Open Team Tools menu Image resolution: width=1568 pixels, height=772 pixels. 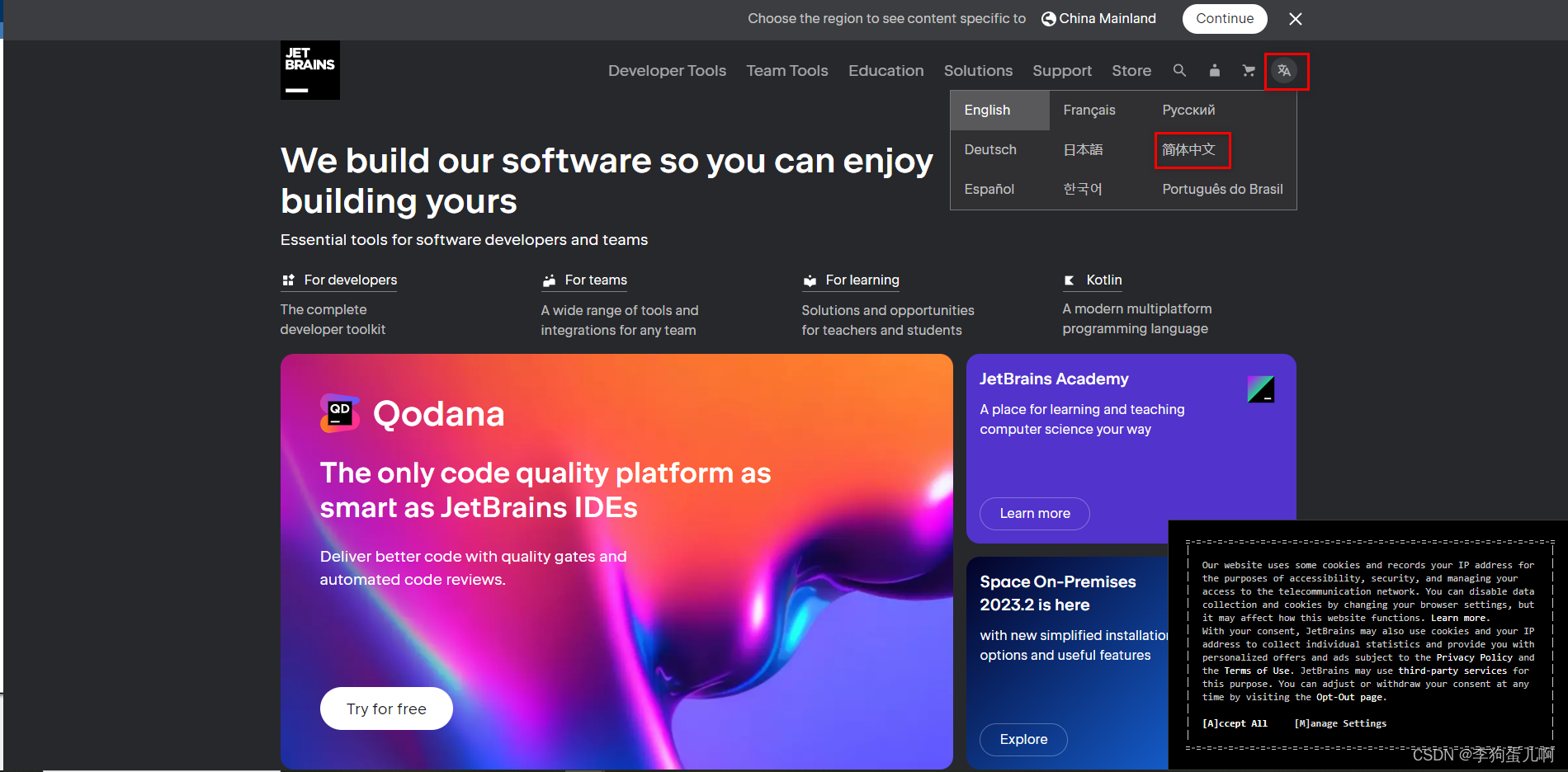787,71
